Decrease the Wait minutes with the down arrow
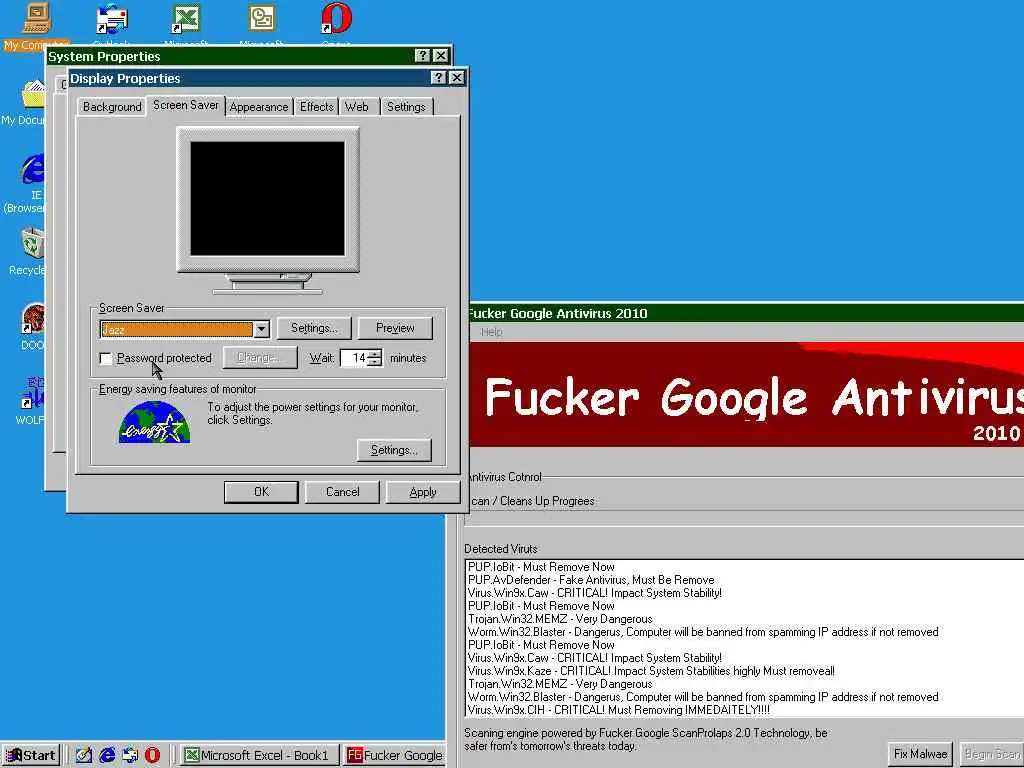1024x768 pixels. point(374,362)
